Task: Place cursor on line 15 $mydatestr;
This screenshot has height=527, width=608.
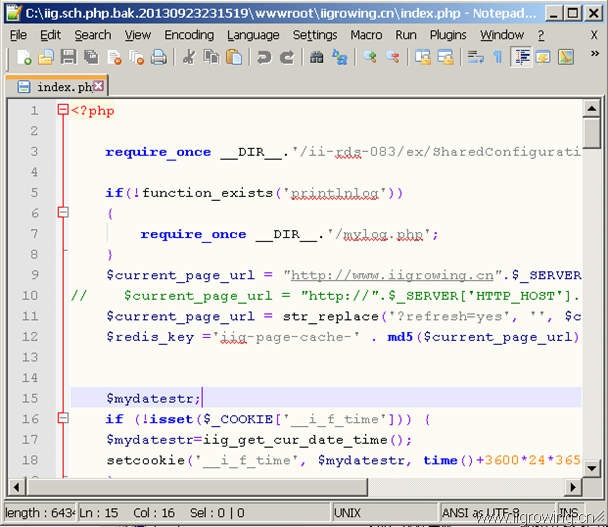Action: [x=153, y=398]
